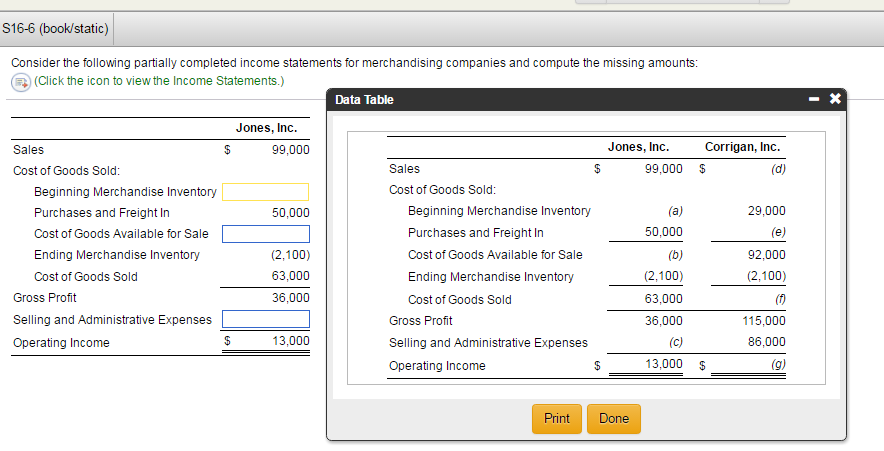Click the Jones, Inc. header in Data Table
The width and height of the screenshot is (884, 451).
[638, 147]
